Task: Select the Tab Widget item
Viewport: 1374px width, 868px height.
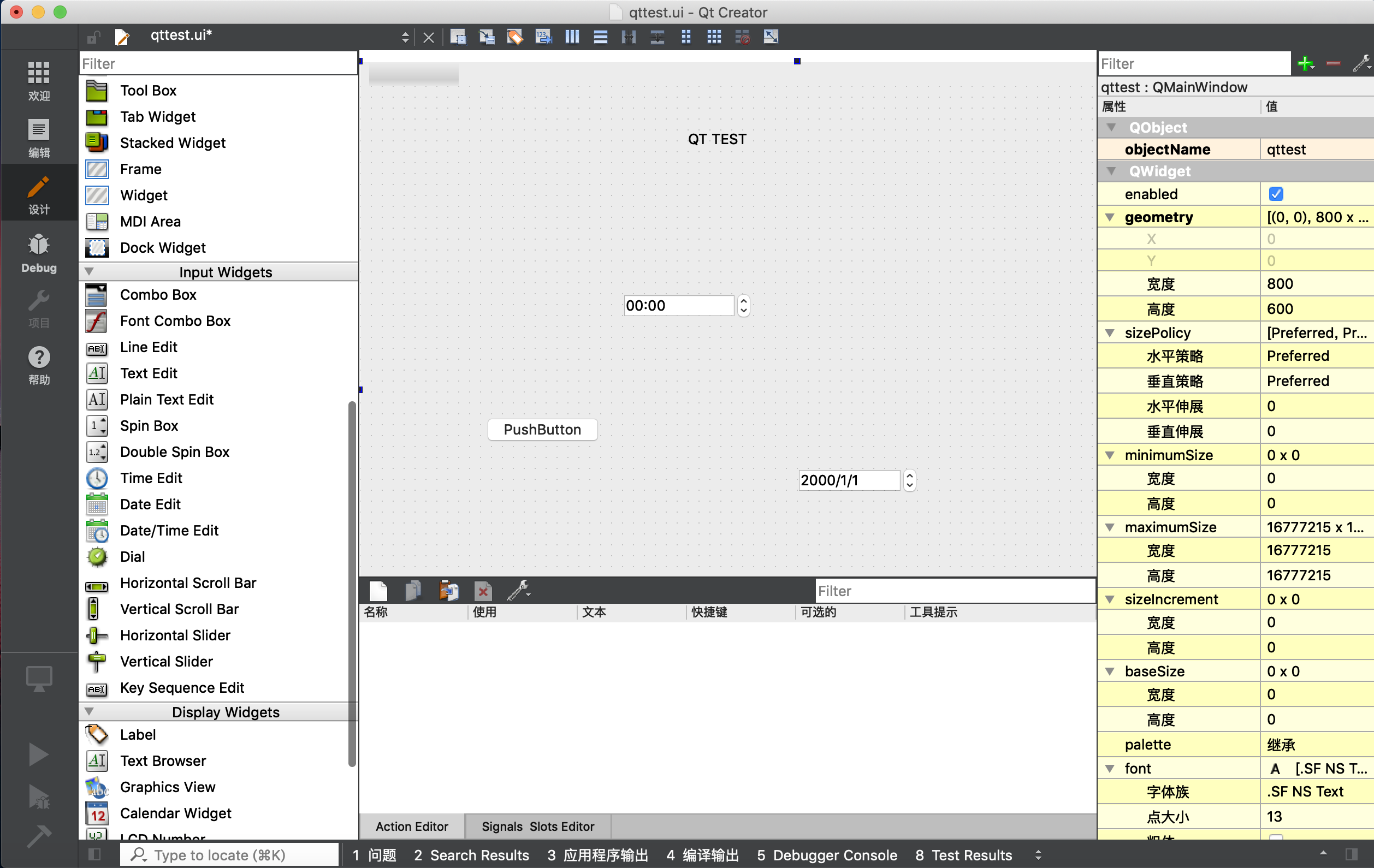Action: tap(157, 116)
